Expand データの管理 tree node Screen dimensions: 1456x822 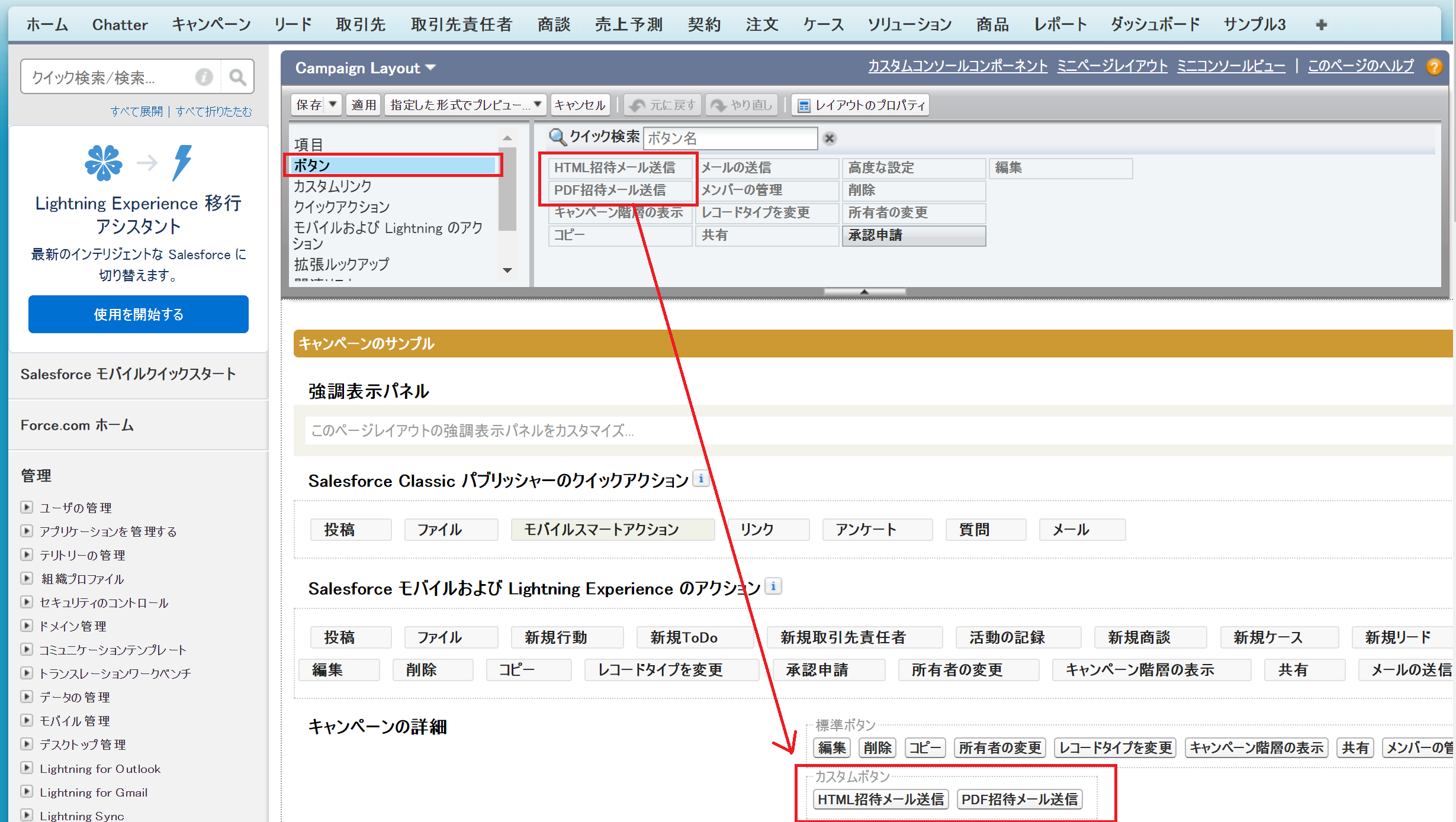[26, 697]
